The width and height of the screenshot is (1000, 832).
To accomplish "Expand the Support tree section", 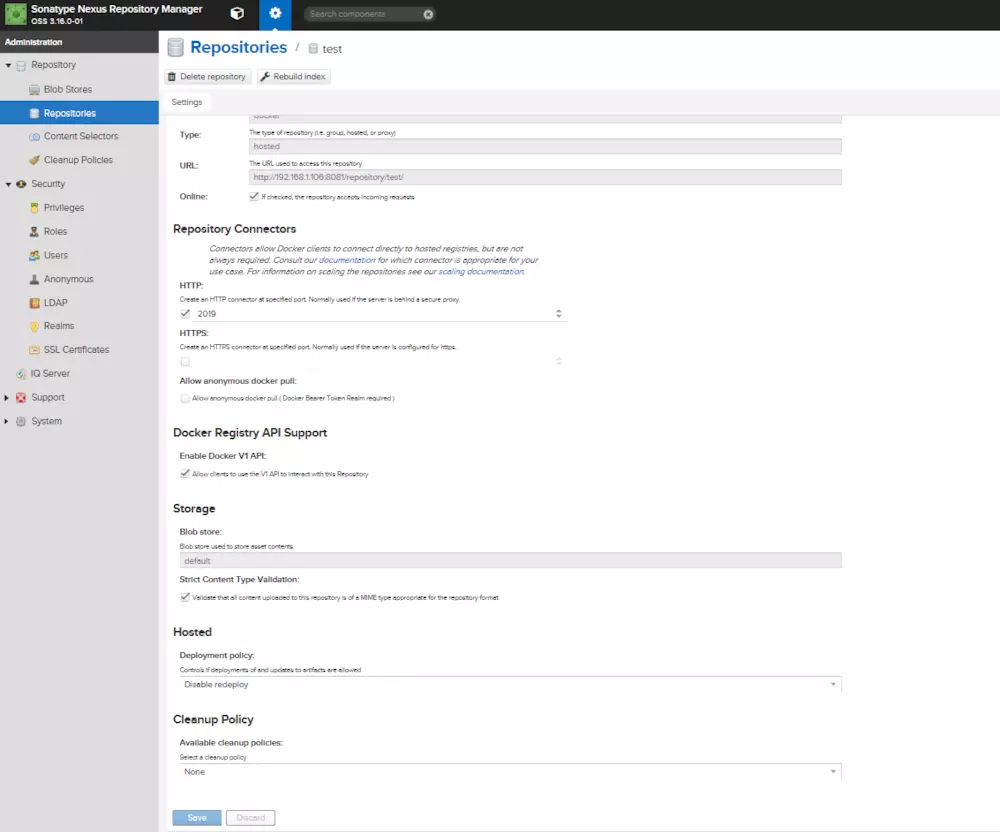I will pos(6,397).
